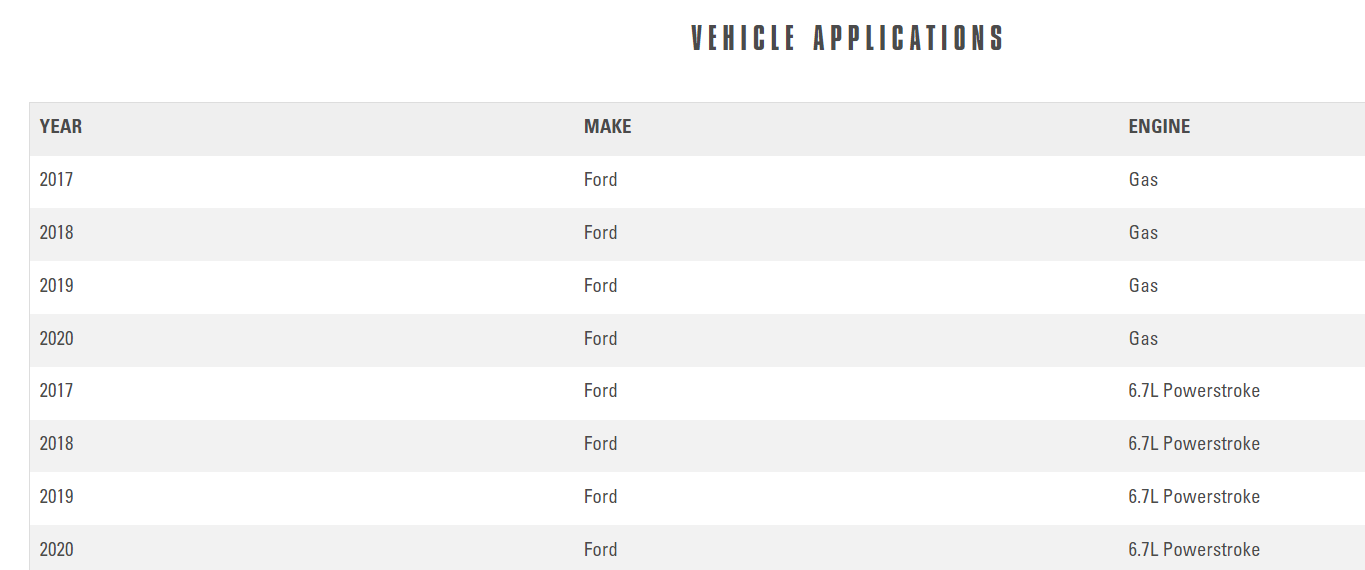Viewport: 1365px width, 570px height.
Task: Click the MAKE column header
Action: [608, 127]
